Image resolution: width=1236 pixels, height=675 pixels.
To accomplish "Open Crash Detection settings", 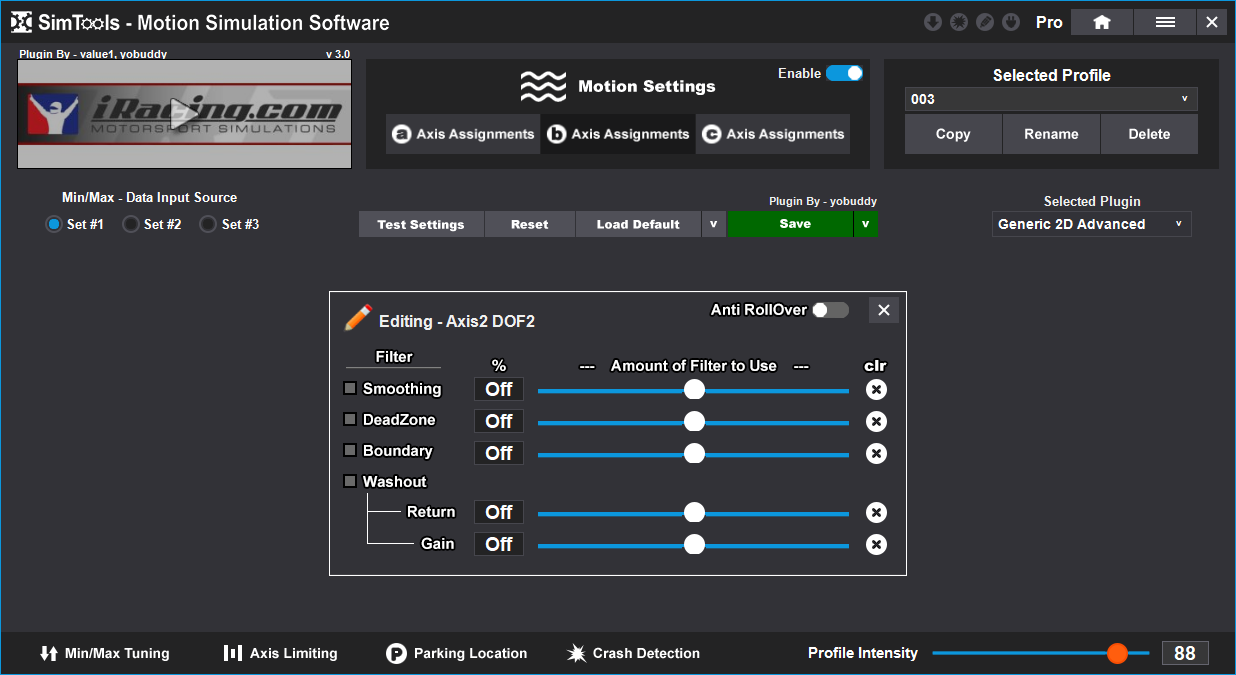I will tap(634, 653).
